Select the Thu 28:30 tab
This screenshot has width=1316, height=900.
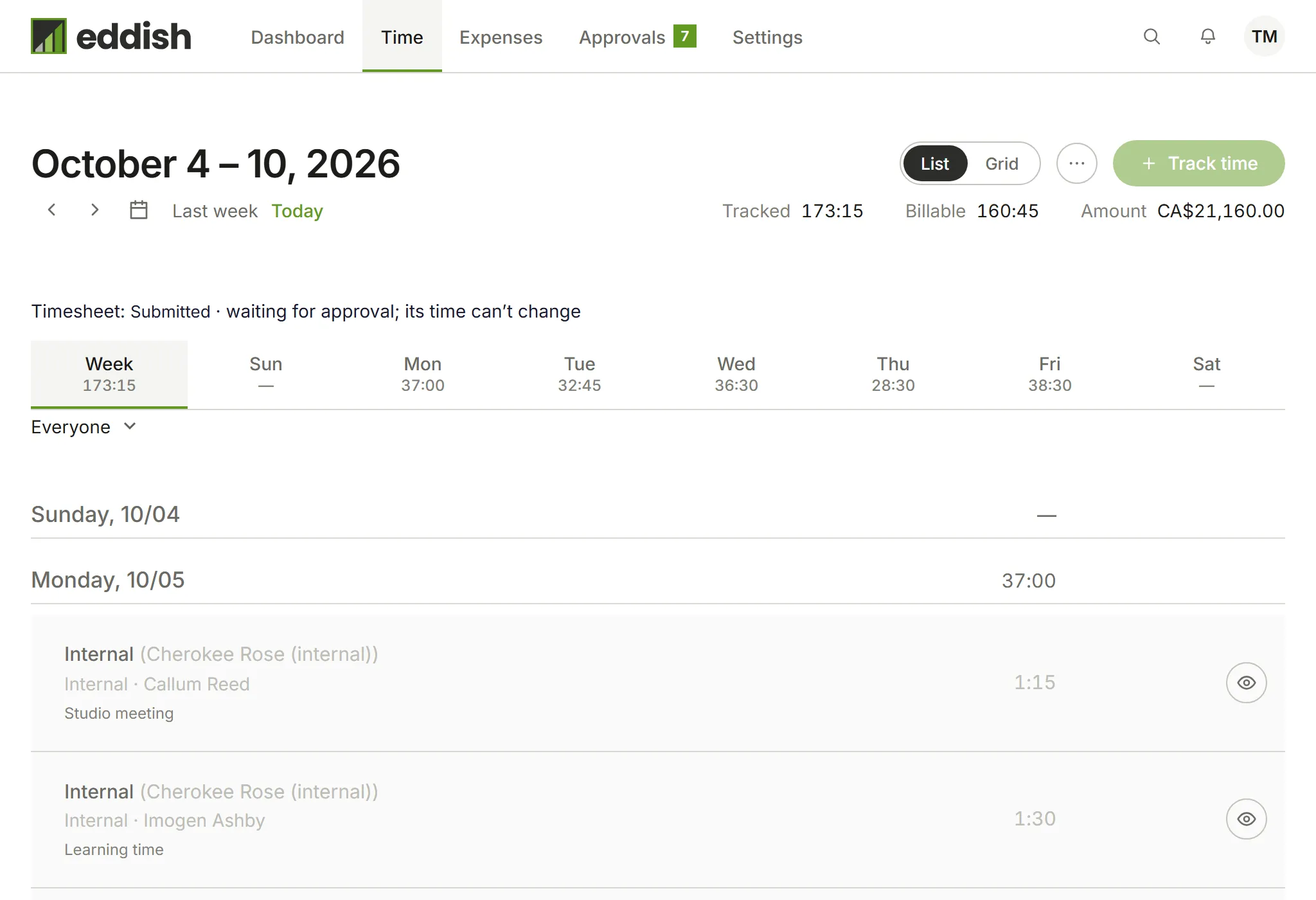(x=893, y=374)
